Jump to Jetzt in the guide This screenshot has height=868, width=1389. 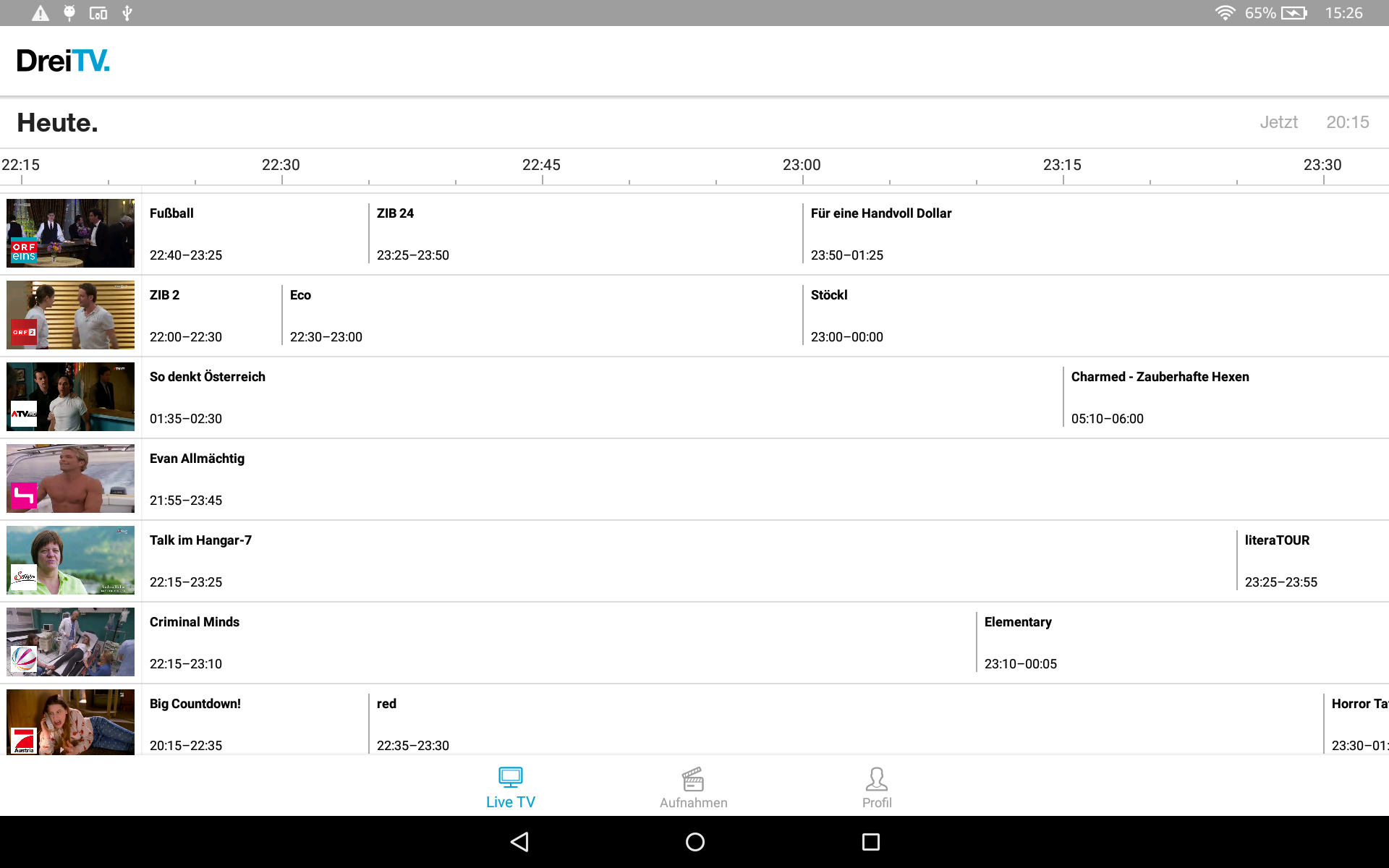coord(1278,122)
